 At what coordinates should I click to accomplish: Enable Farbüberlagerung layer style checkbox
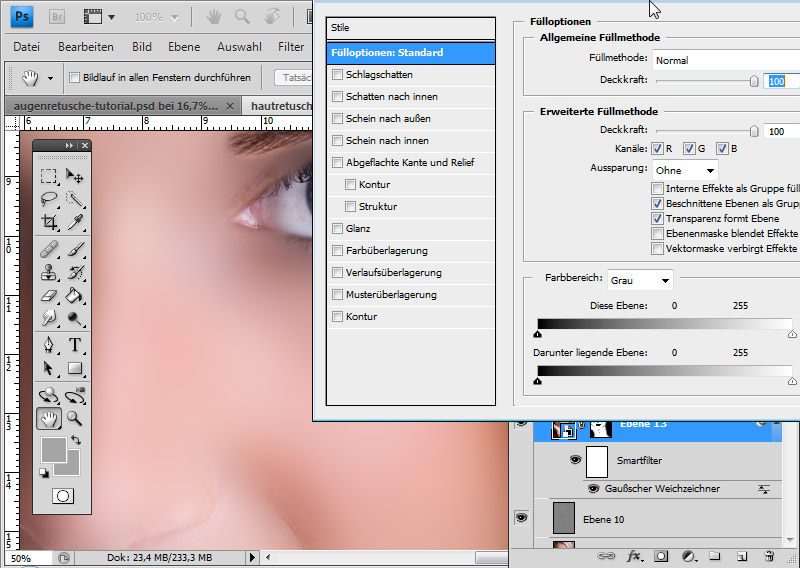pos(338,251)
